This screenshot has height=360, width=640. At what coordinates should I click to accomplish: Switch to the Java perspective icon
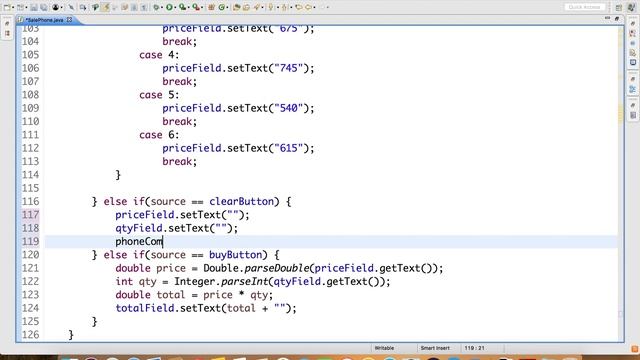coord(631,7)
